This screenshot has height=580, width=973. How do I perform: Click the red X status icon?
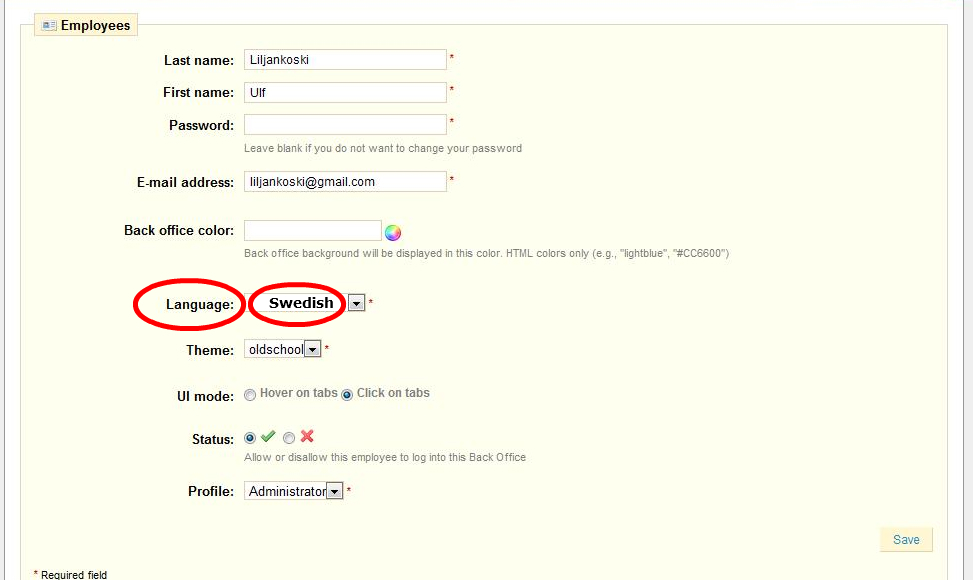[307, 436]
